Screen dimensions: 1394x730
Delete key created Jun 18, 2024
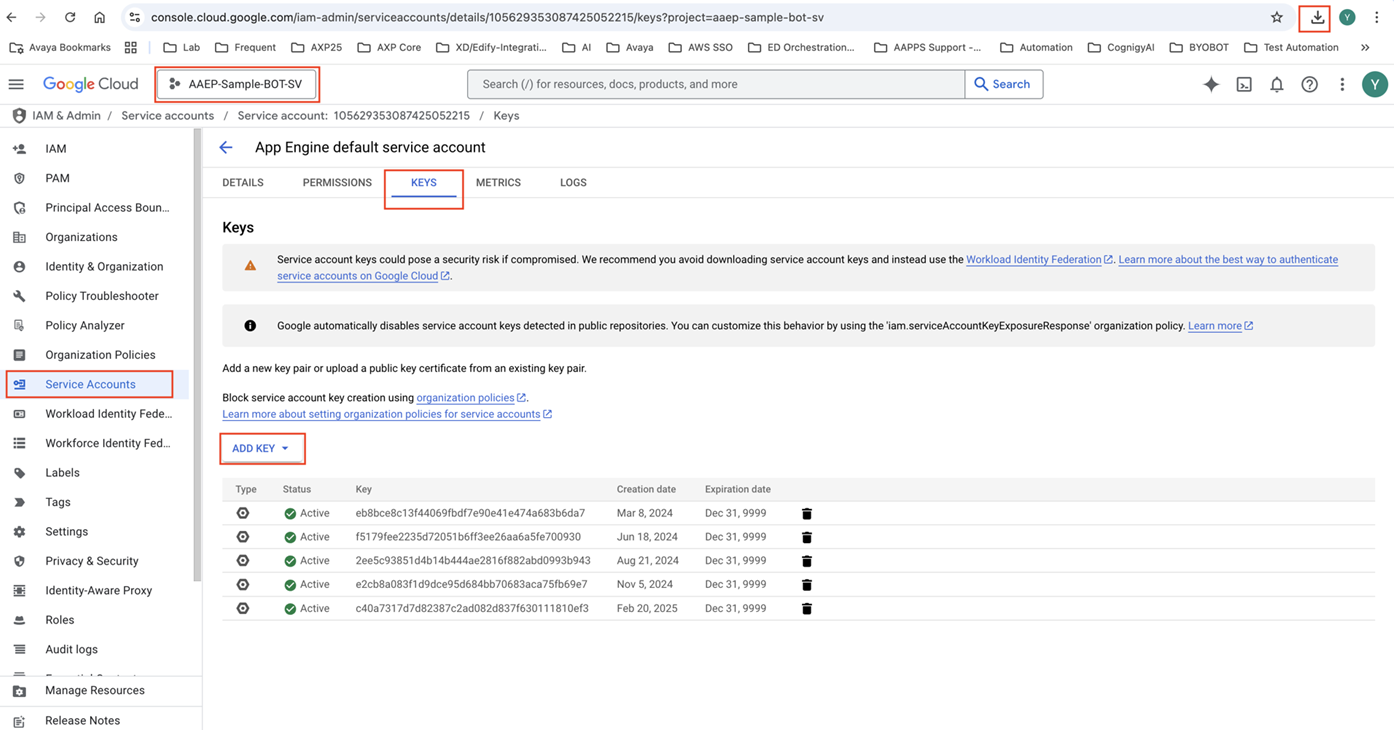[x=807, y=538]
